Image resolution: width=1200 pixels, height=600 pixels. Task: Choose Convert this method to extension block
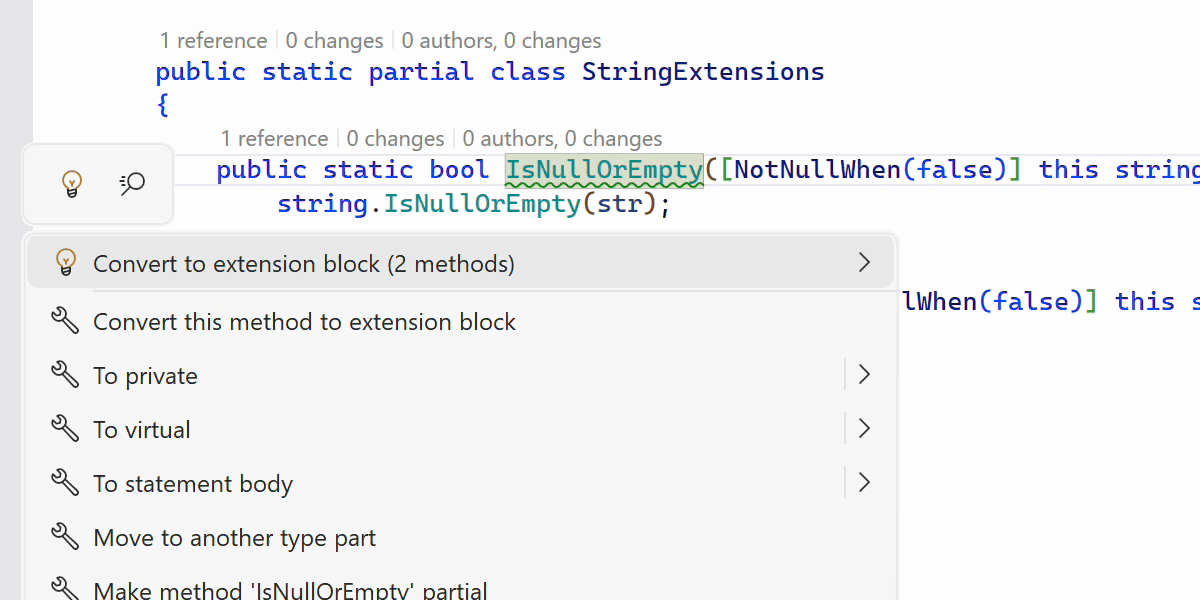tap(304, 322)
